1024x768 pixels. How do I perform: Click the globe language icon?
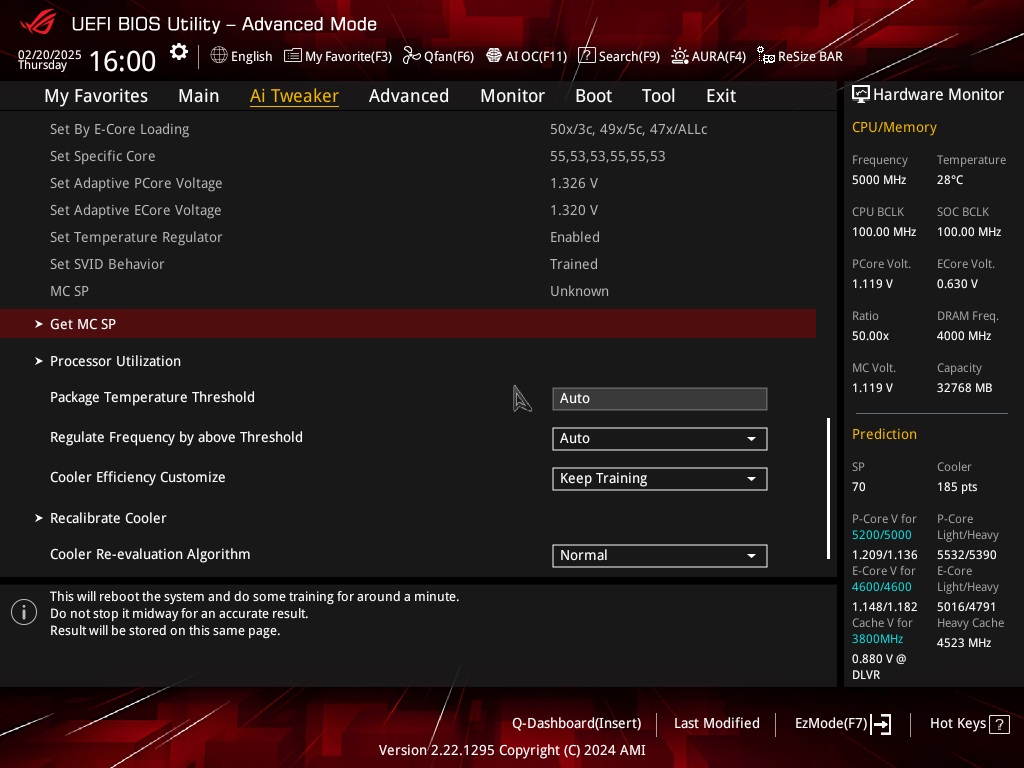219,56
